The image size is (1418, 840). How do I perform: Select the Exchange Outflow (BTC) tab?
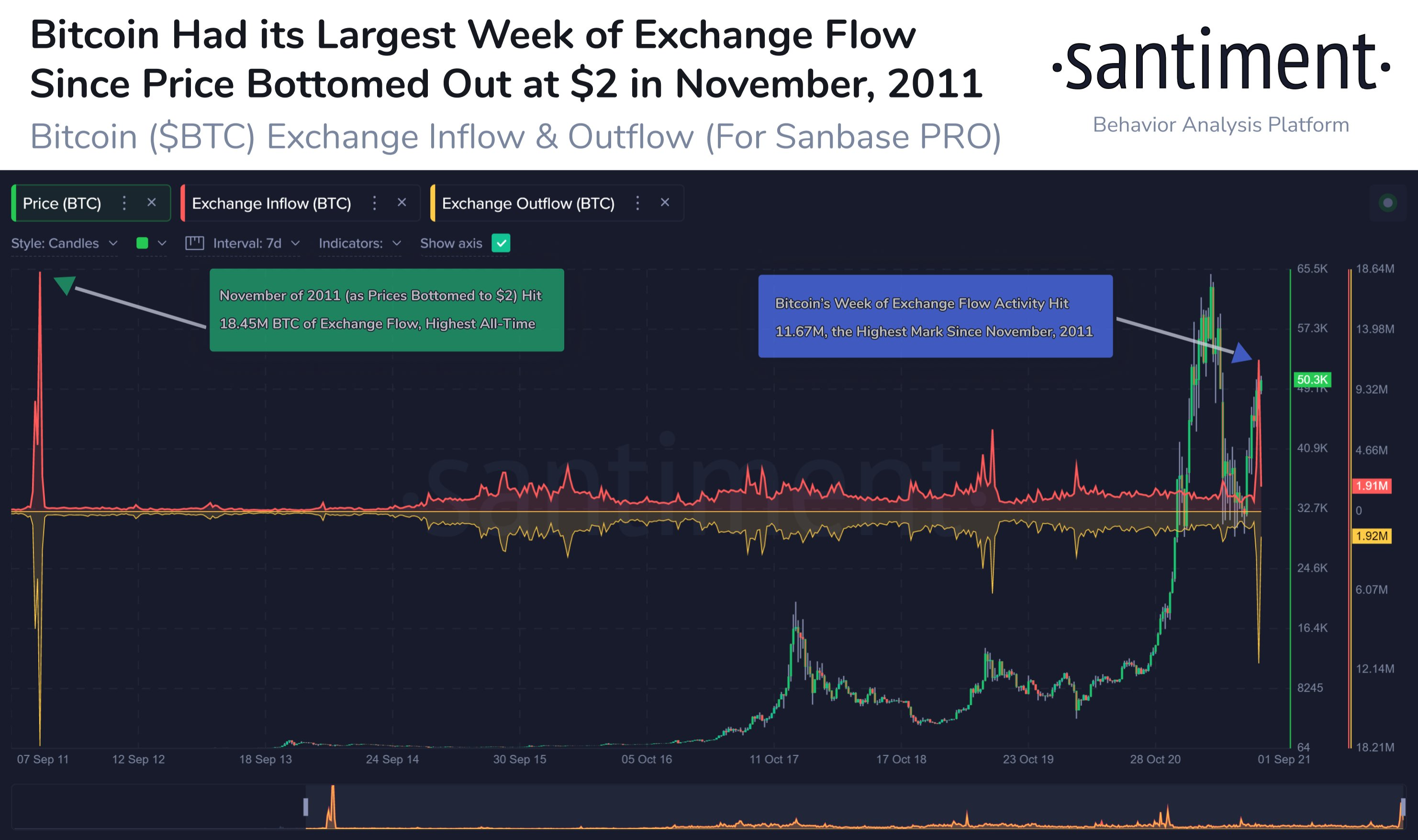[x=528, y=203]
